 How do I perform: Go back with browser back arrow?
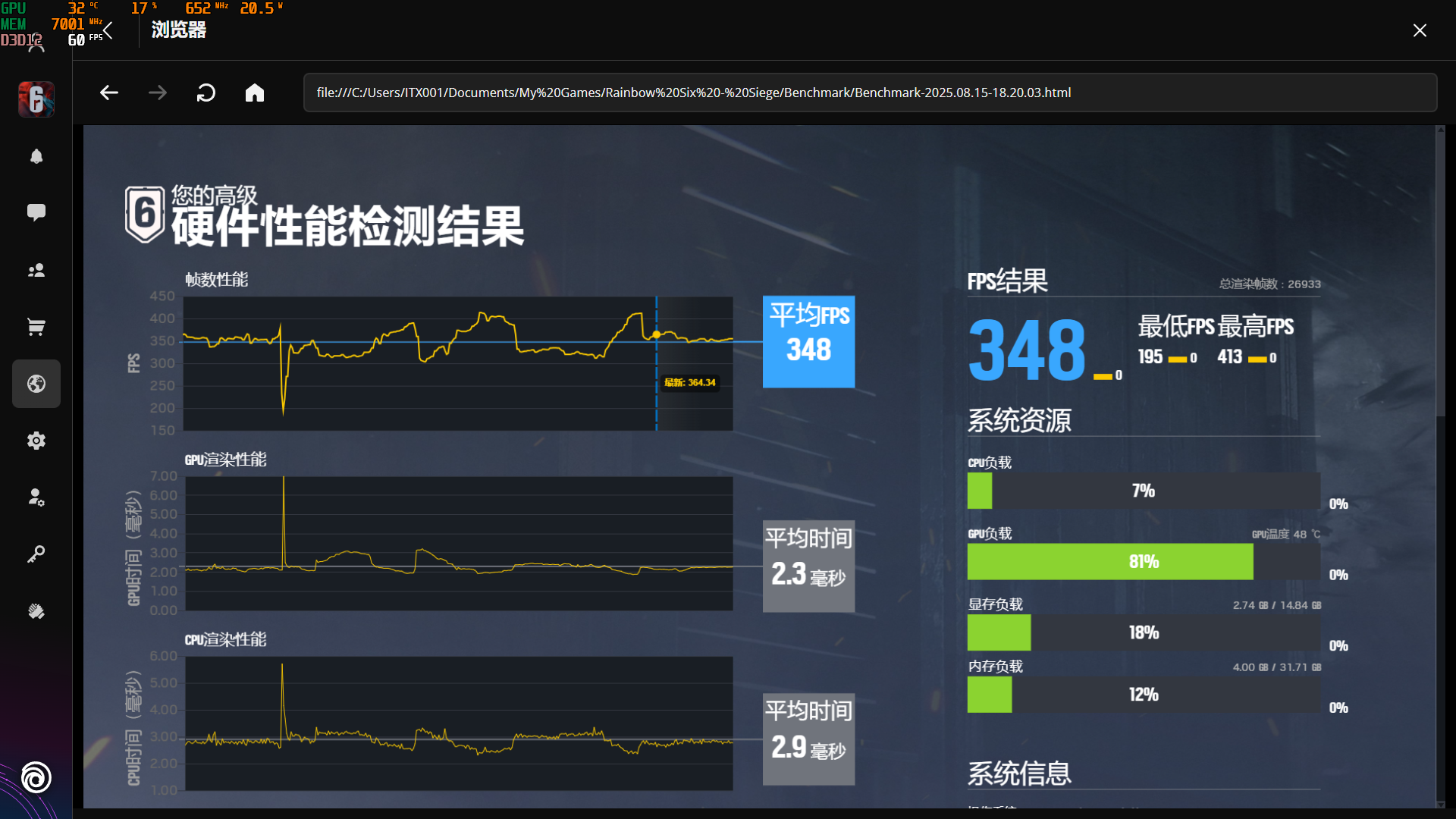pos(109,93)
